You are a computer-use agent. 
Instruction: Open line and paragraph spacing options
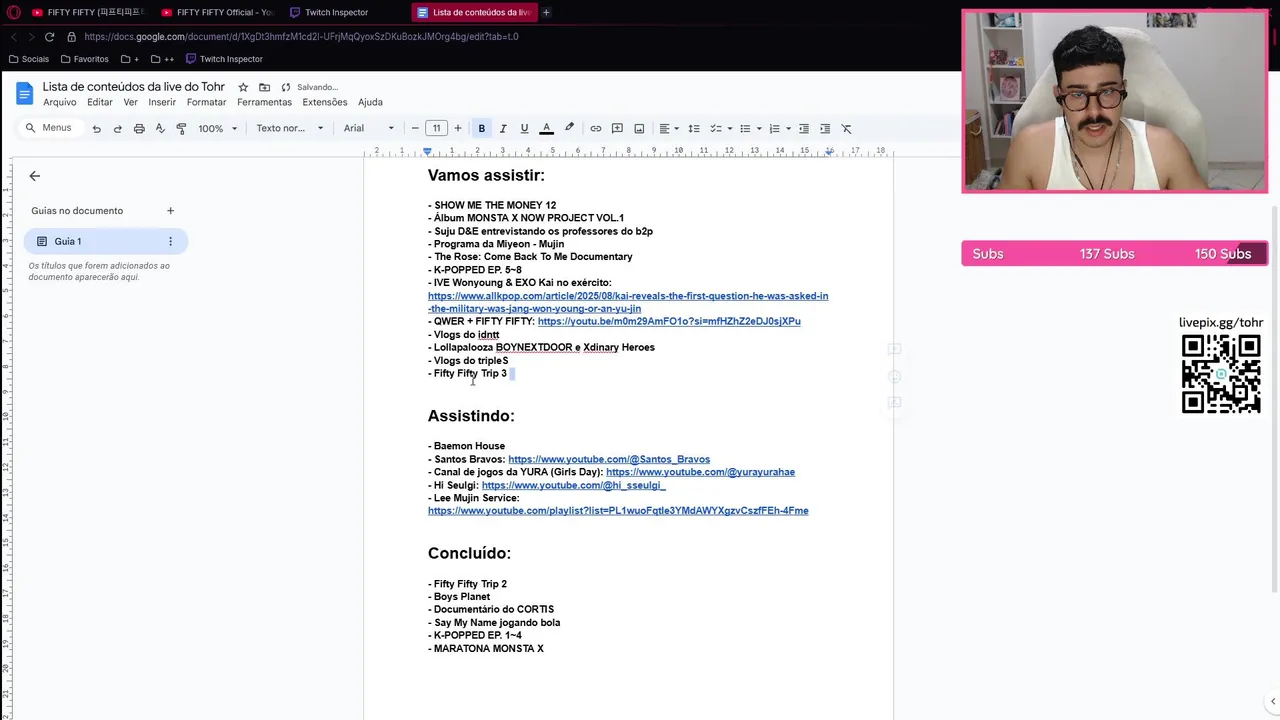pos(693,129)
